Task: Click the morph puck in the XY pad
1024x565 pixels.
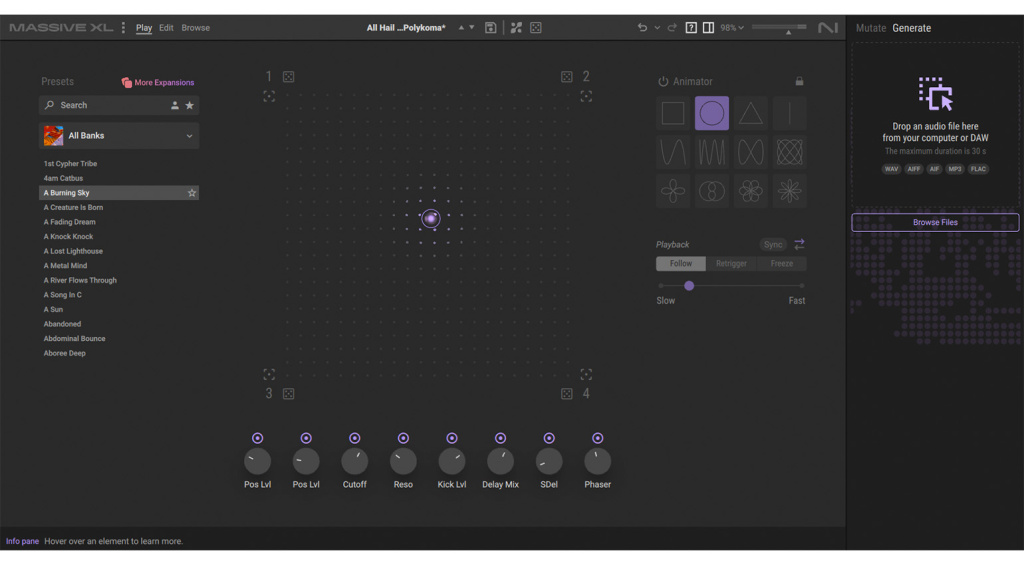Action: (x=430, y=218)
